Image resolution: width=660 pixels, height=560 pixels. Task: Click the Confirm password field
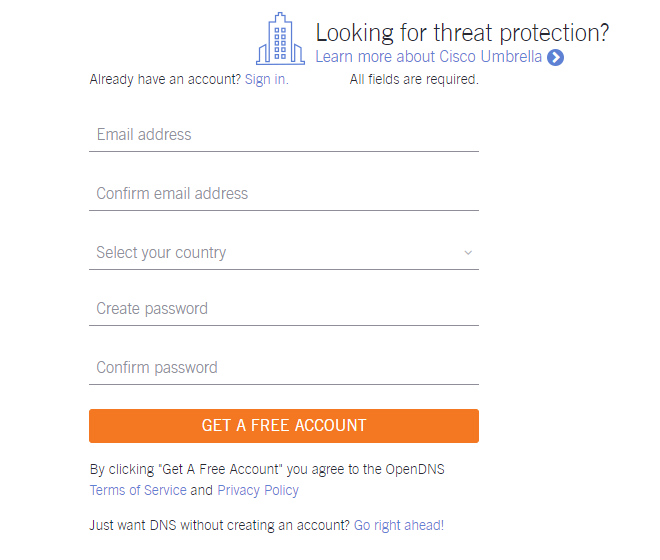click(284, 368)
